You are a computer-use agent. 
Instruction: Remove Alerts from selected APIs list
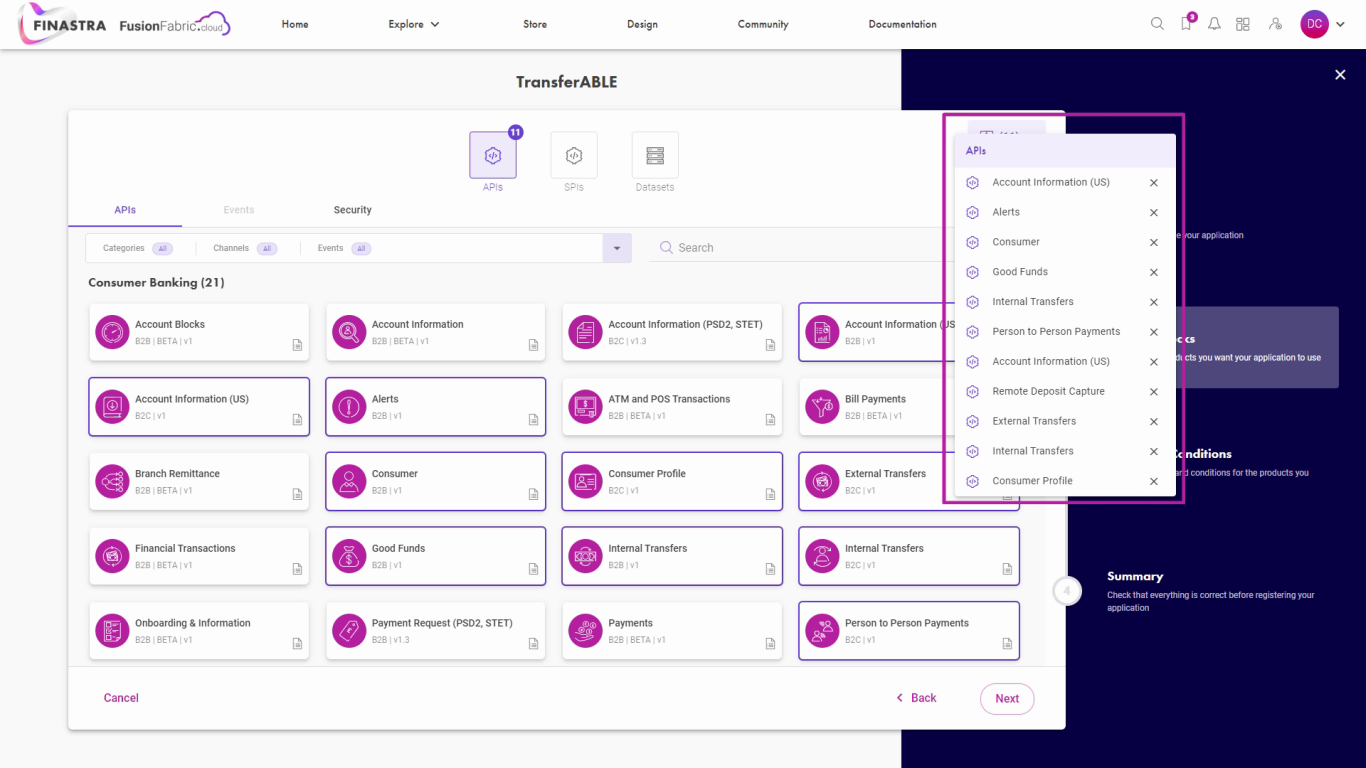click(x=1154, y=212)
